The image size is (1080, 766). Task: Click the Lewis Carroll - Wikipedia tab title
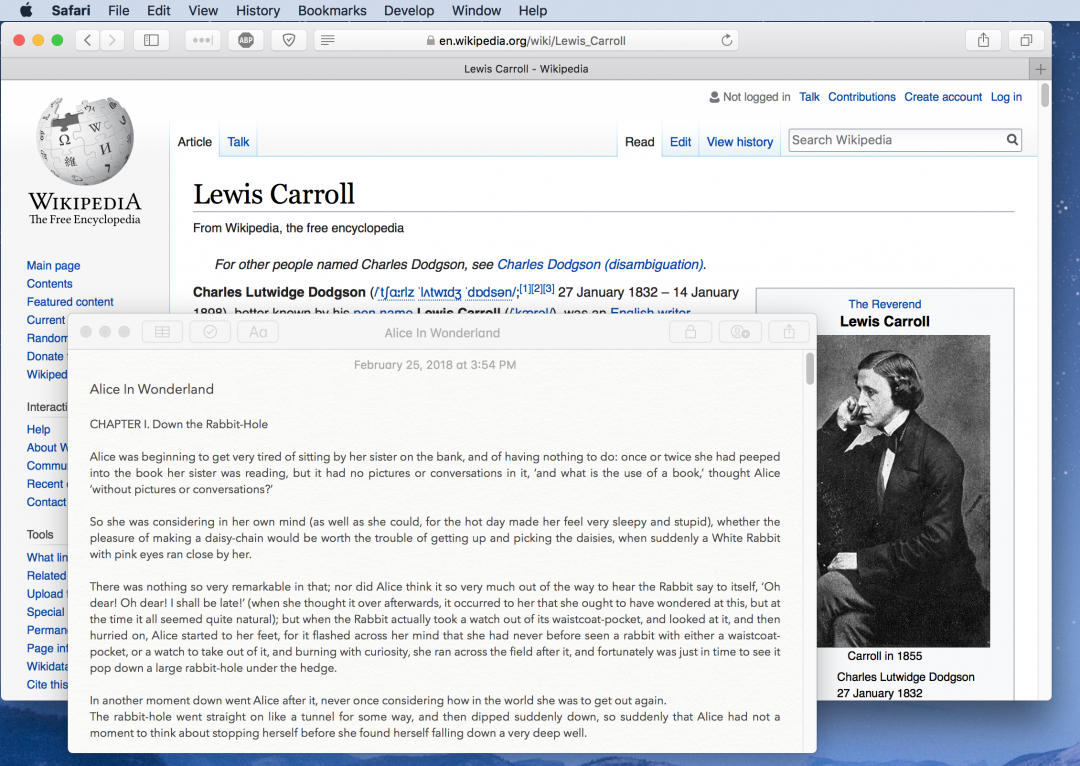(526, 69)
